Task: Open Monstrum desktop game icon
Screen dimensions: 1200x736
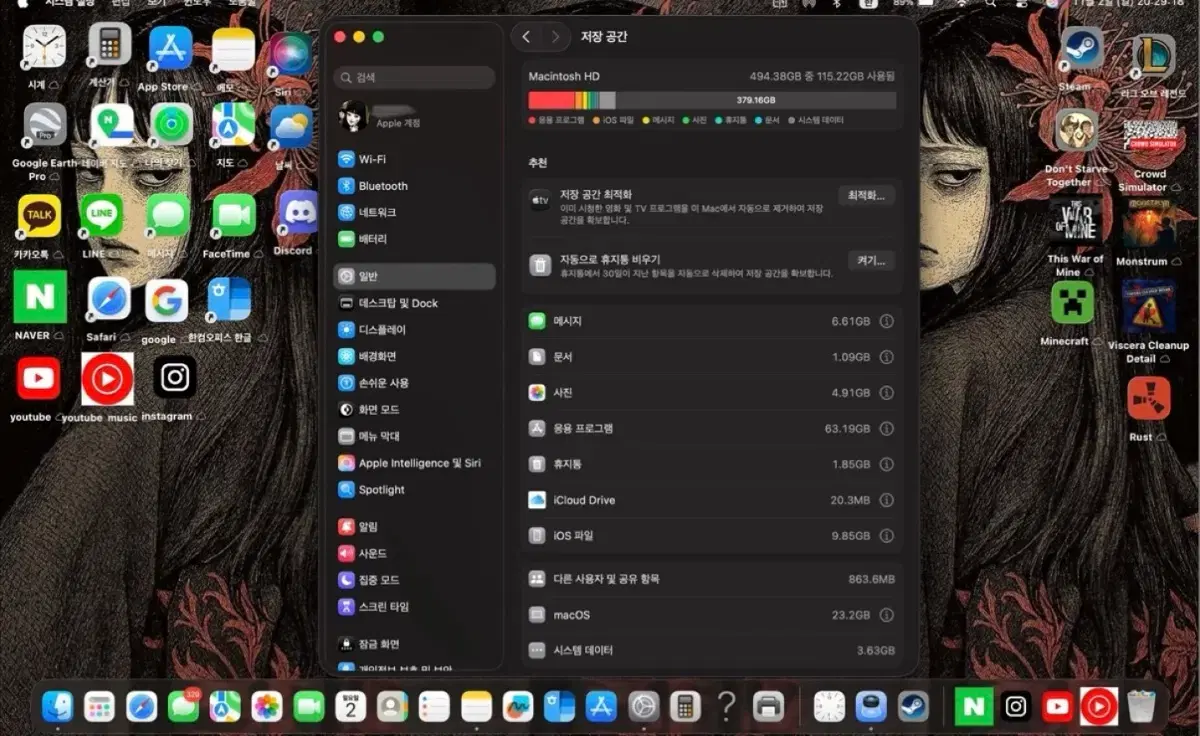Action: [x=1148, y=222]
